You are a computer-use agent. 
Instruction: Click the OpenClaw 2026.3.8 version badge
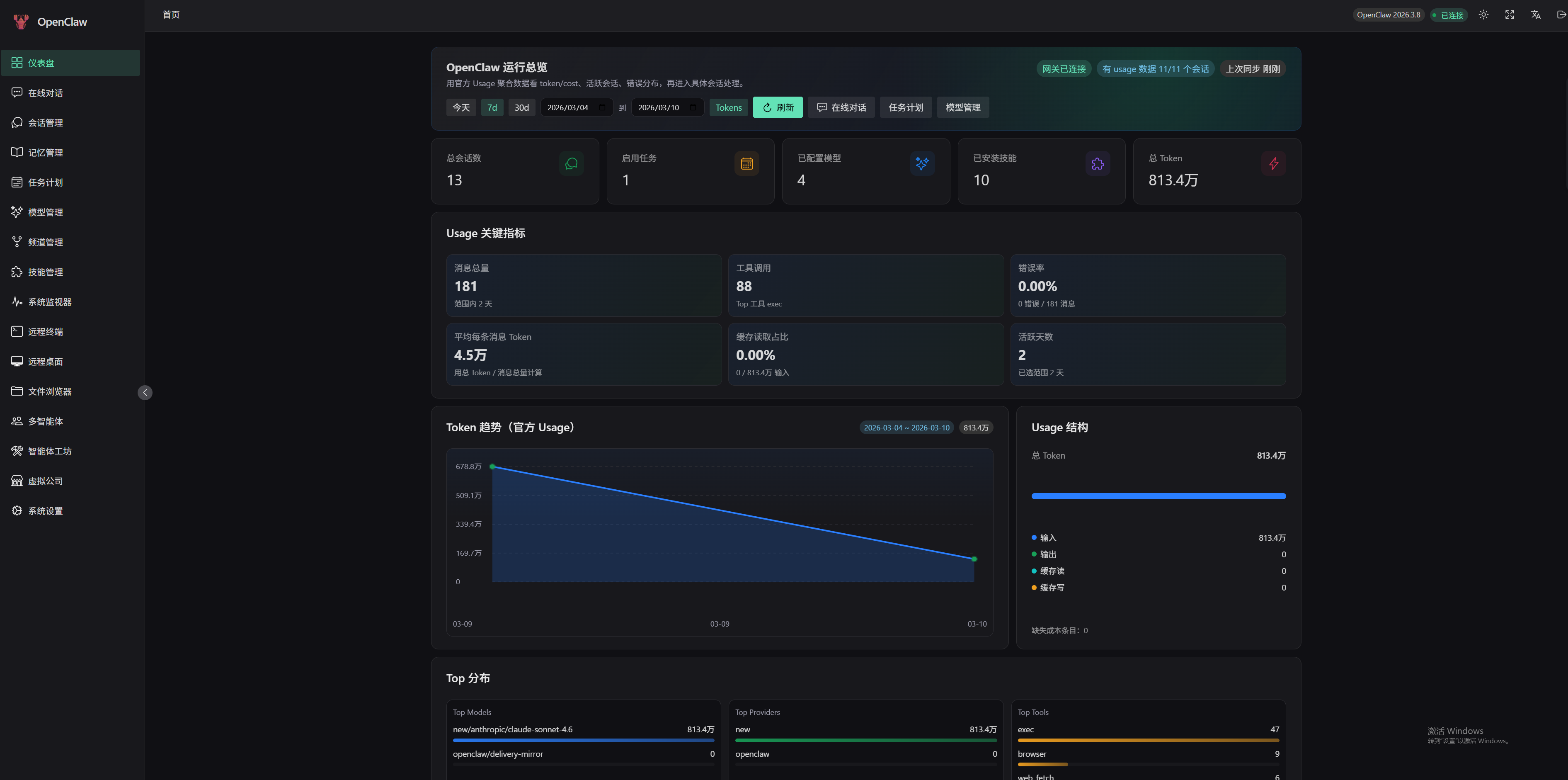[1389, 15]
